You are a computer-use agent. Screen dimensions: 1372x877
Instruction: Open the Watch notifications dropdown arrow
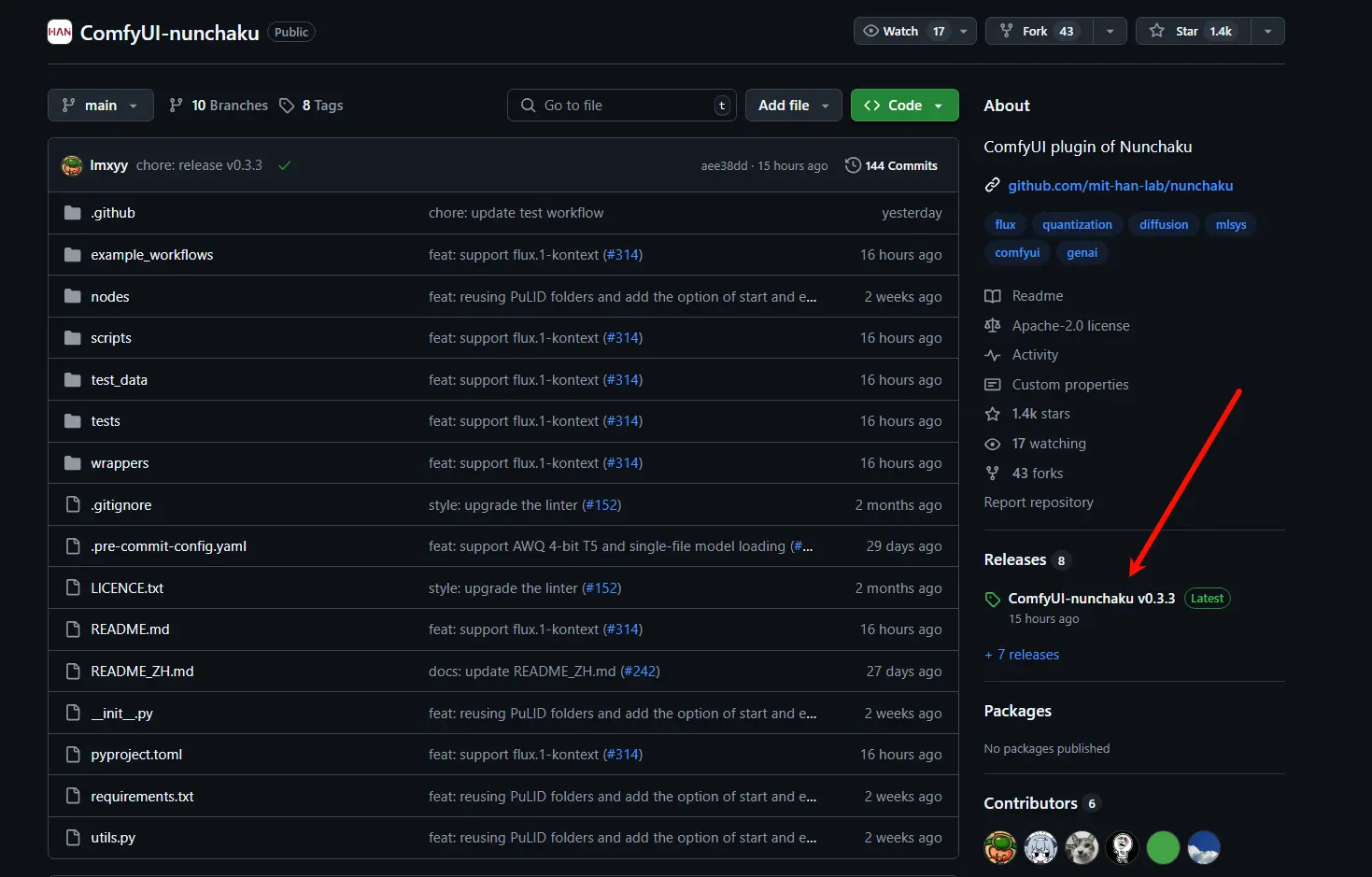pos(964,31)
